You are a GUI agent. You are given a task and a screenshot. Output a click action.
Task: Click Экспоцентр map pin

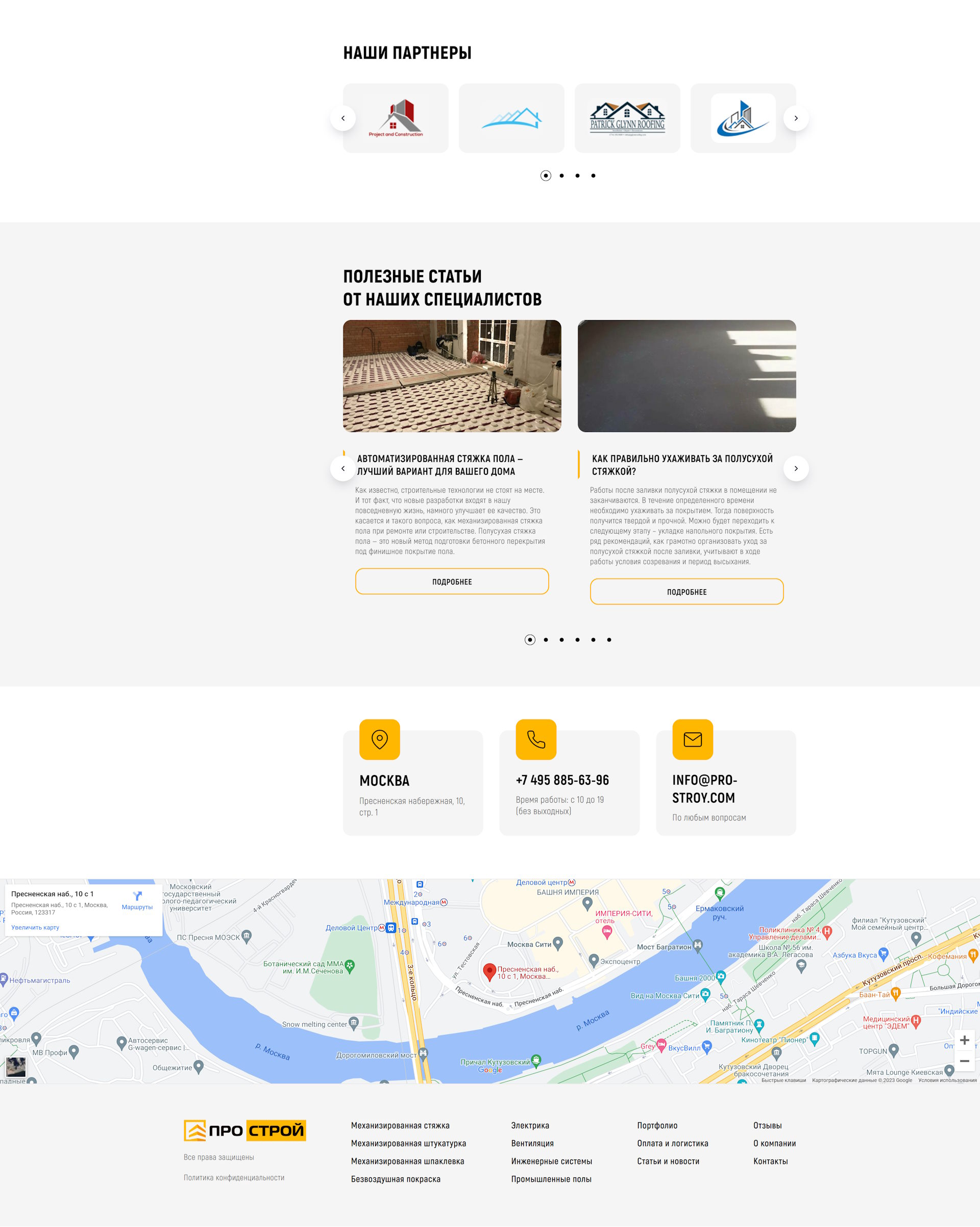click(x=594, y=960)
